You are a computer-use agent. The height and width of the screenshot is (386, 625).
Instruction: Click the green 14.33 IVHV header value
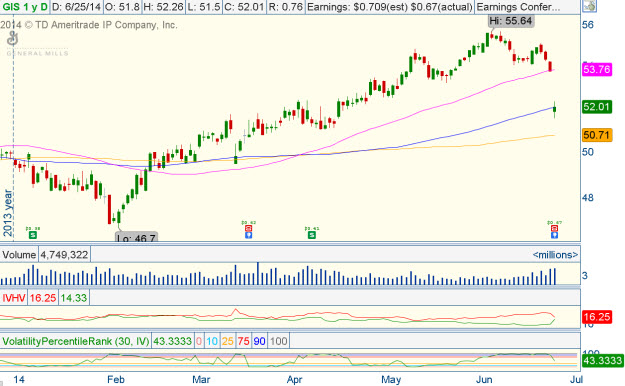74,298
